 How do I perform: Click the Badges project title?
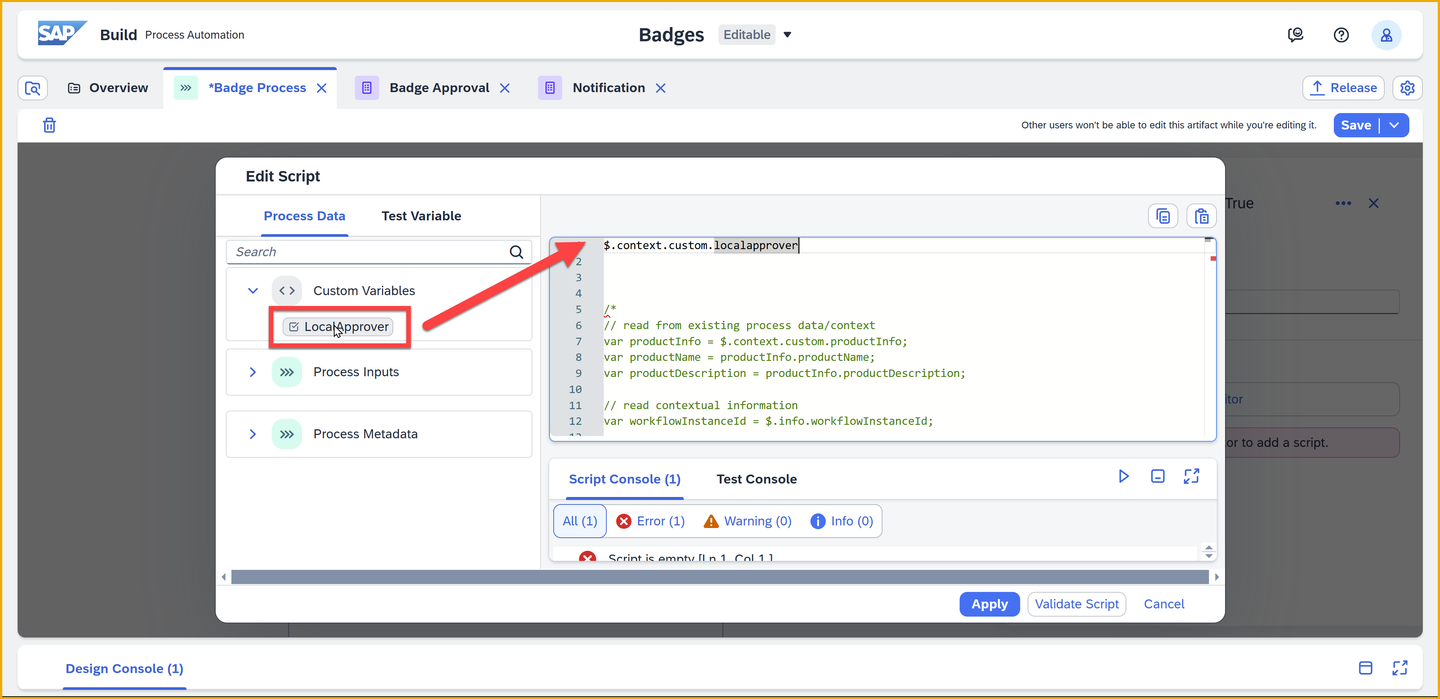(x=671, y=35)
